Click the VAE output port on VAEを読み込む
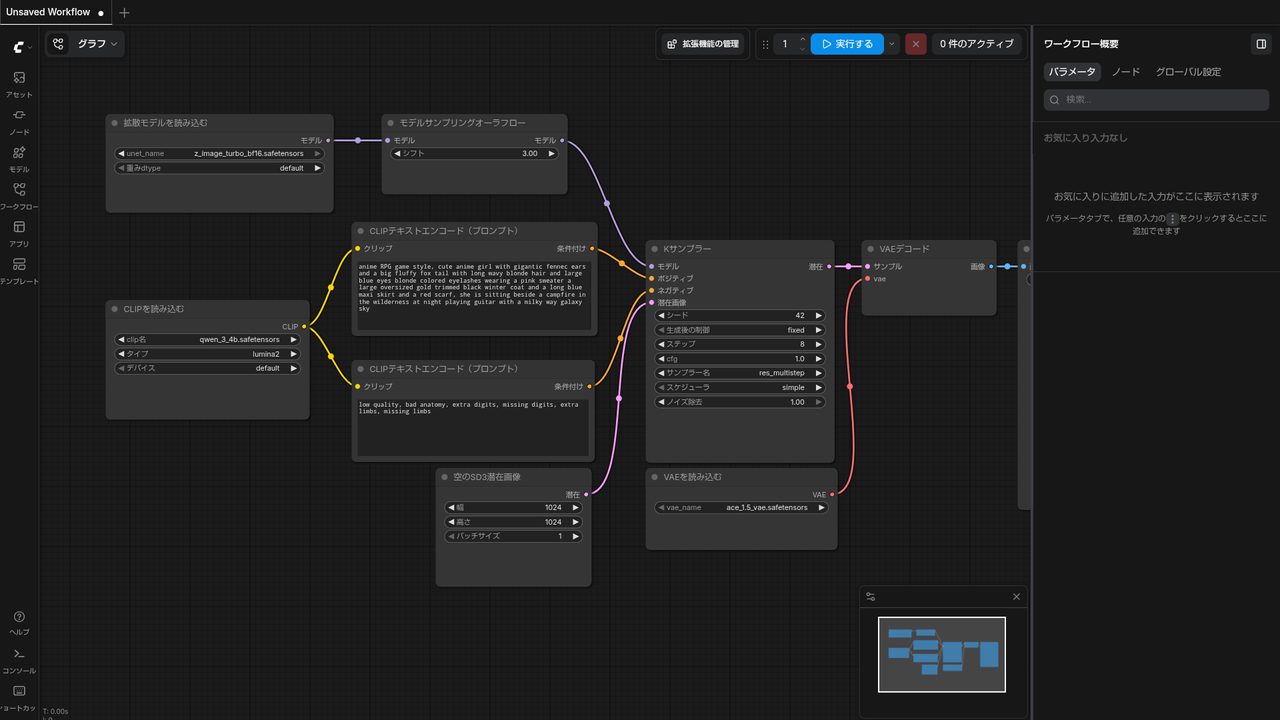The image size is (1280, 720). (x=832, y=494)
